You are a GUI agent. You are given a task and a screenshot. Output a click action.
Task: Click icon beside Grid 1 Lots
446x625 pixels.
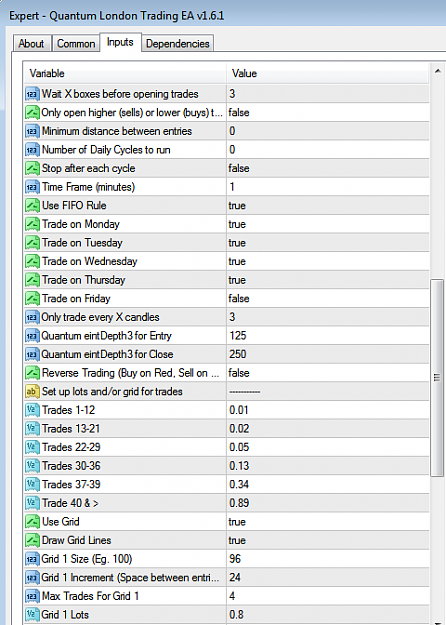point(32,615)
